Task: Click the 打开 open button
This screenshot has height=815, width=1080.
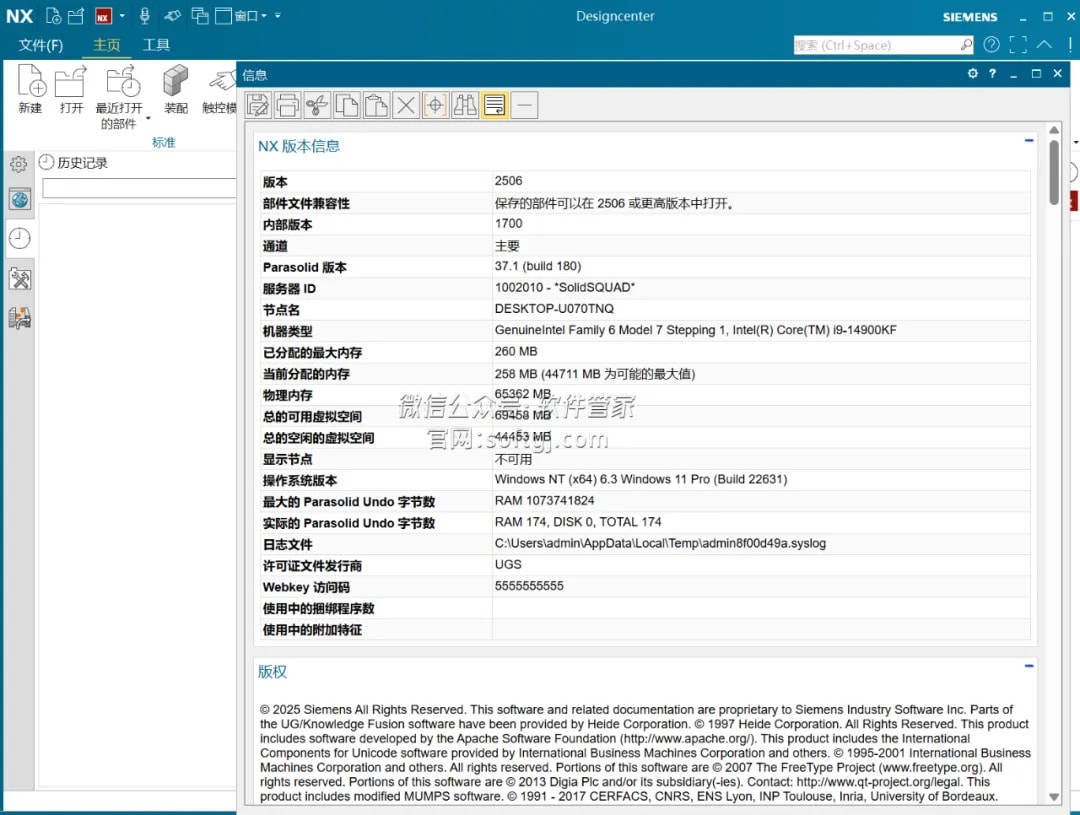Action: pos(71,88)
